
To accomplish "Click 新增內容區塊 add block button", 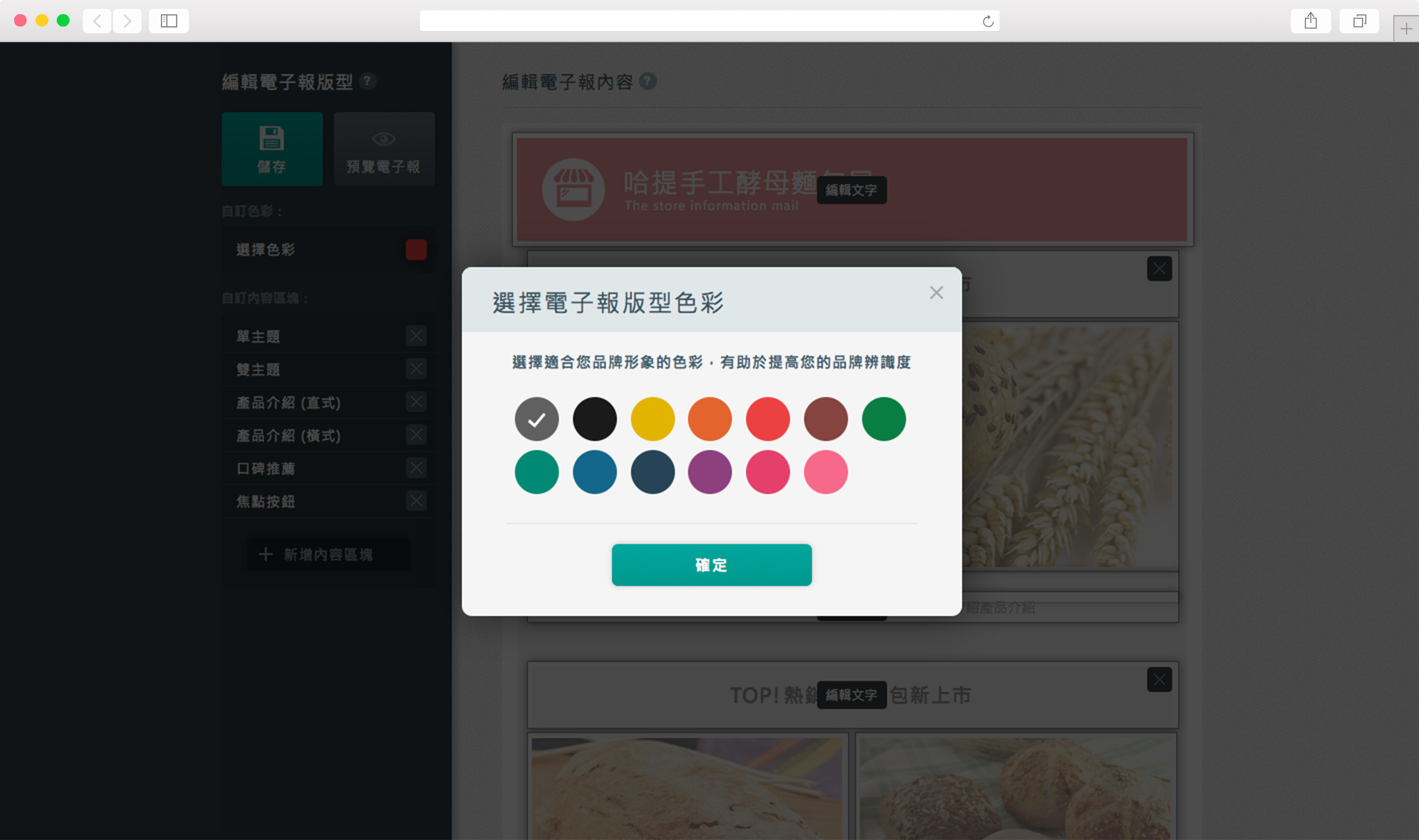I will pos(328,554).
